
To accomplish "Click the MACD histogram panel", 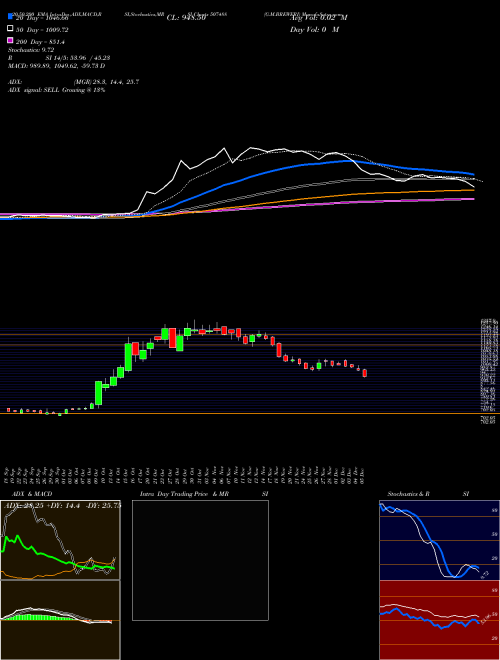I will tap(60, 620).
